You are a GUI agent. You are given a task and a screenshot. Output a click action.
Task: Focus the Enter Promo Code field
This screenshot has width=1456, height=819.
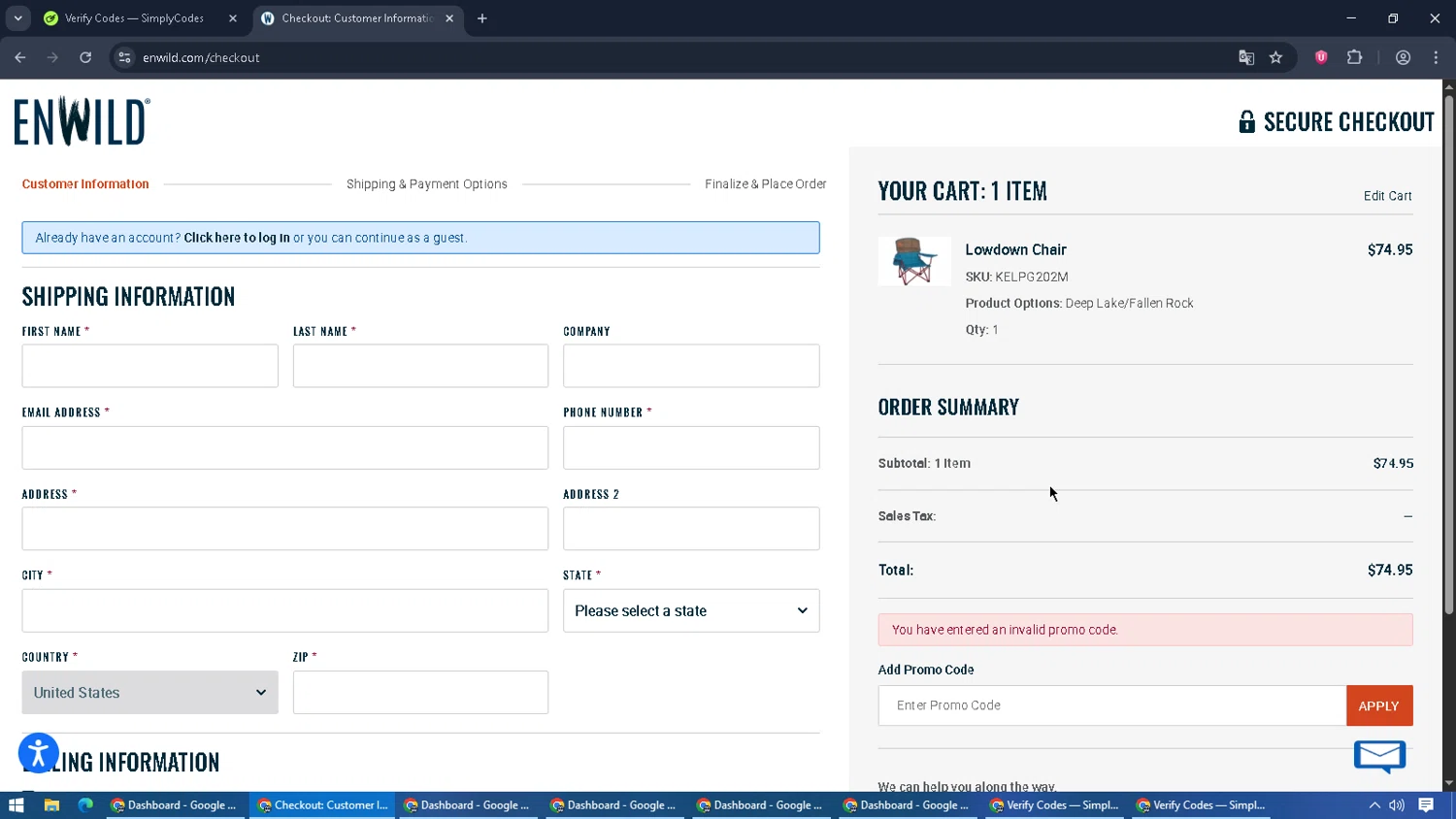[1111, 705]
